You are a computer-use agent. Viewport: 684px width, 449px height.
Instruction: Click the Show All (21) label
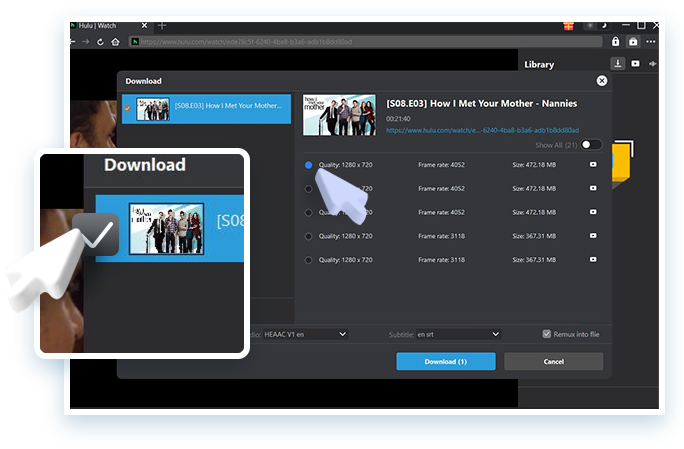click(556, 145)
